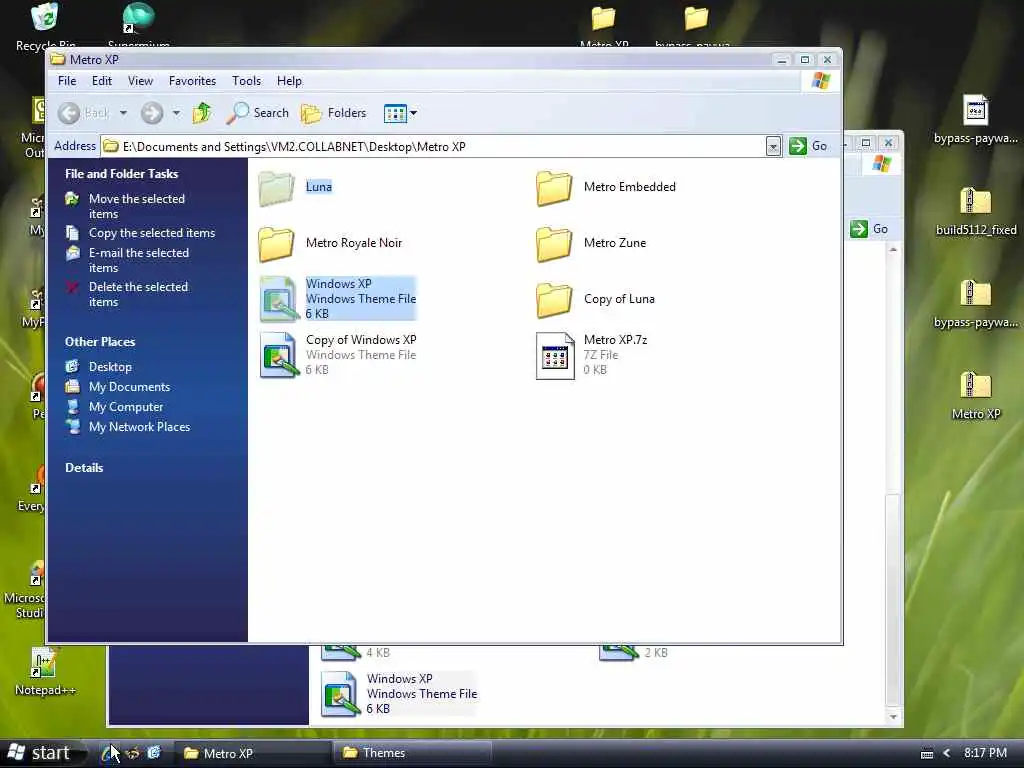Open Notepad++ desktop shortcut

(44, 671)
